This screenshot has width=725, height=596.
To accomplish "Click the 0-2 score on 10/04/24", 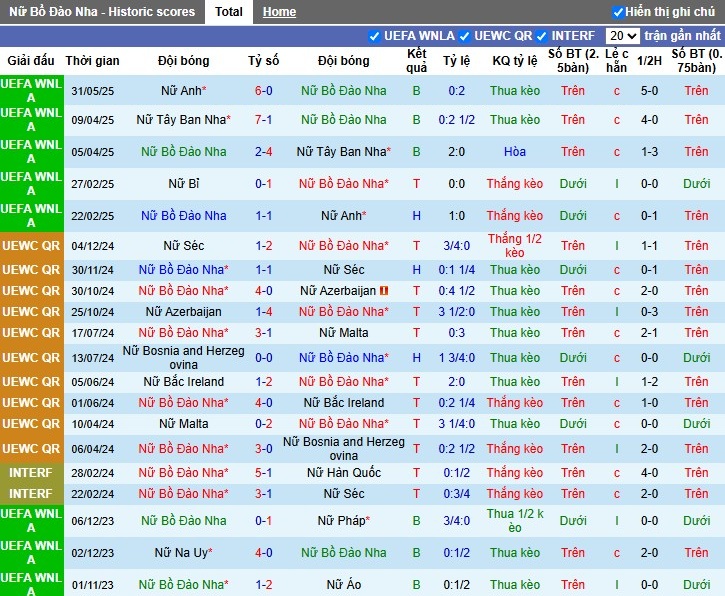I will (x=264, y=424).
